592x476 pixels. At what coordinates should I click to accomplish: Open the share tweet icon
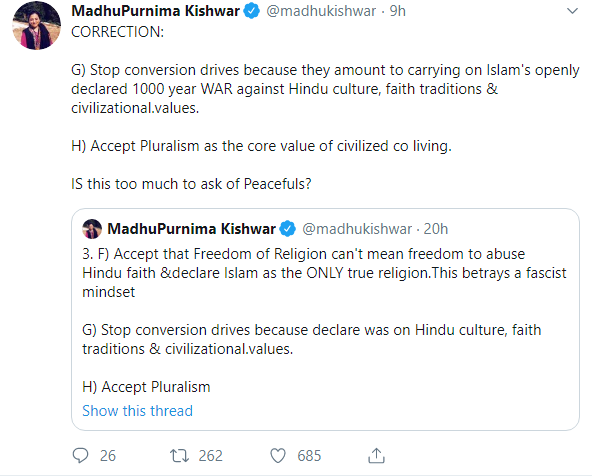pyautogui.click(x=376, y=455)
